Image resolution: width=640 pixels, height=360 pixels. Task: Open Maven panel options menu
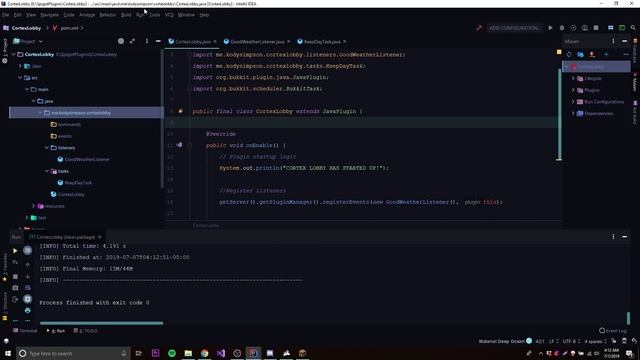(613, 41)
